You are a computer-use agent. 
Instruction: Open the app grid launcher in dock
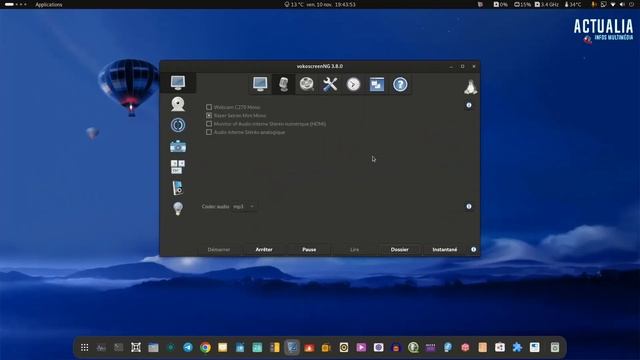tap(84, 347)
